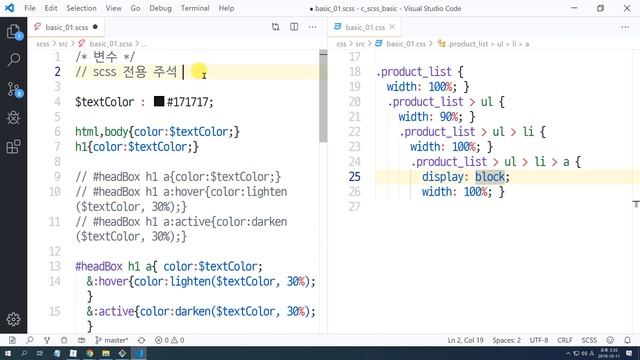Open the Extensions view
The height and width of the screenshot is (360, 640).
(x=13, y=146)
